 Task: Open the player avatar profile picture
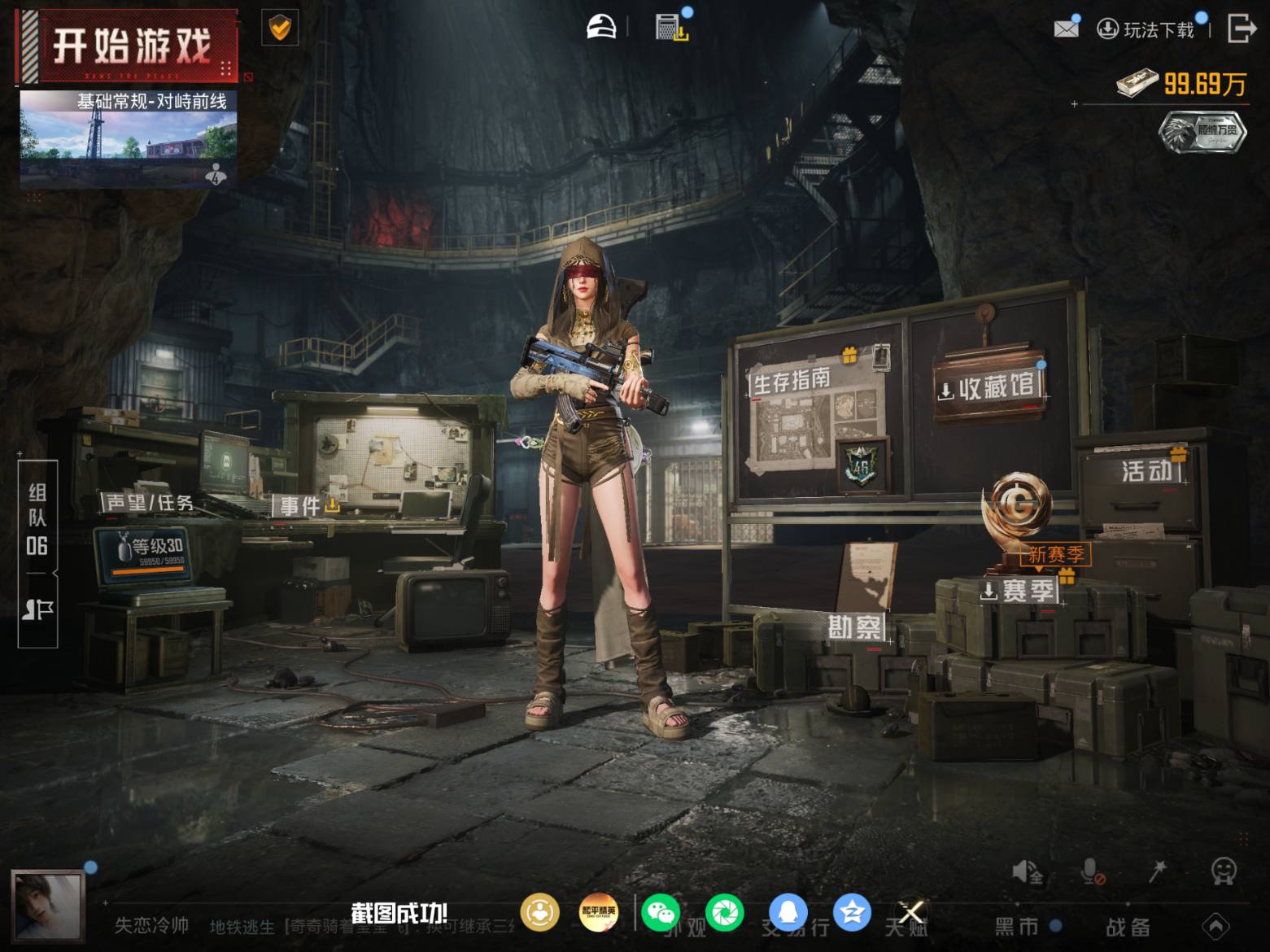(48, 906)
